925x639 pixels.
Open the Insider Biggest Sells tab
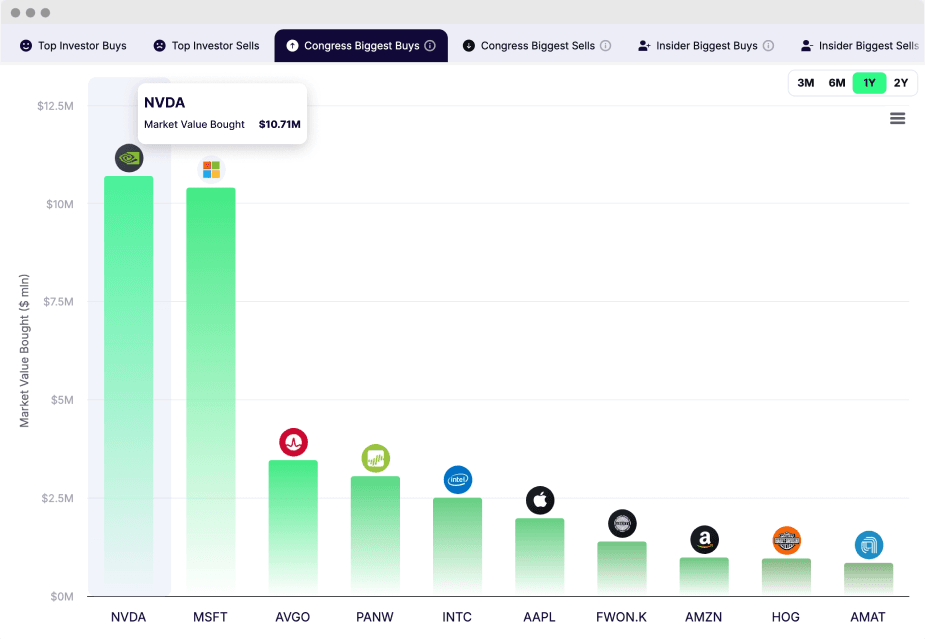click(x=859, y=45)
